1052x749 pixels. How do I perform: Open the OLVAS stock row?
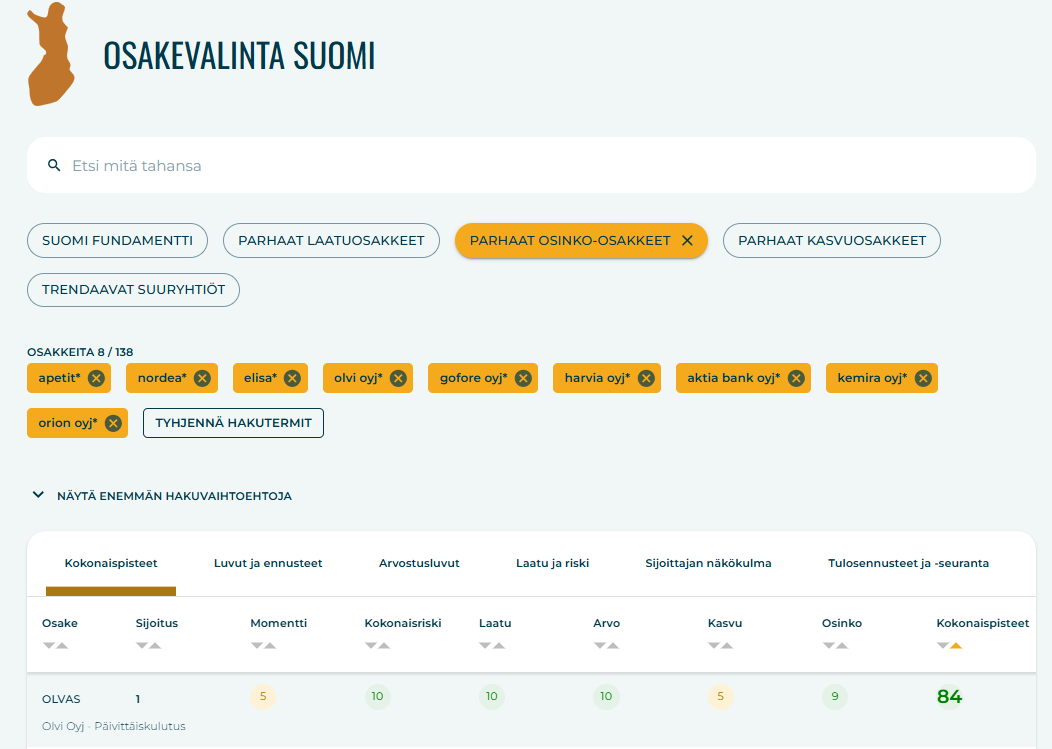point(531,711)
